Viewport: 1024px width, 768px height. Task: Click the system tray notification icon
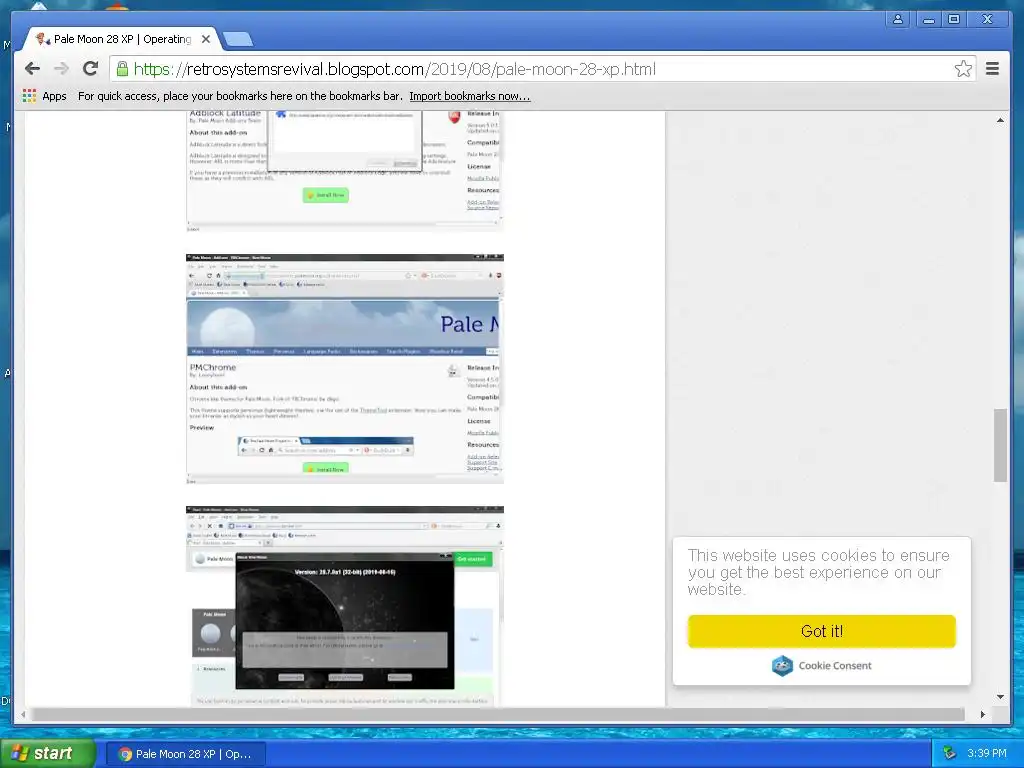(x=950, y=754)
